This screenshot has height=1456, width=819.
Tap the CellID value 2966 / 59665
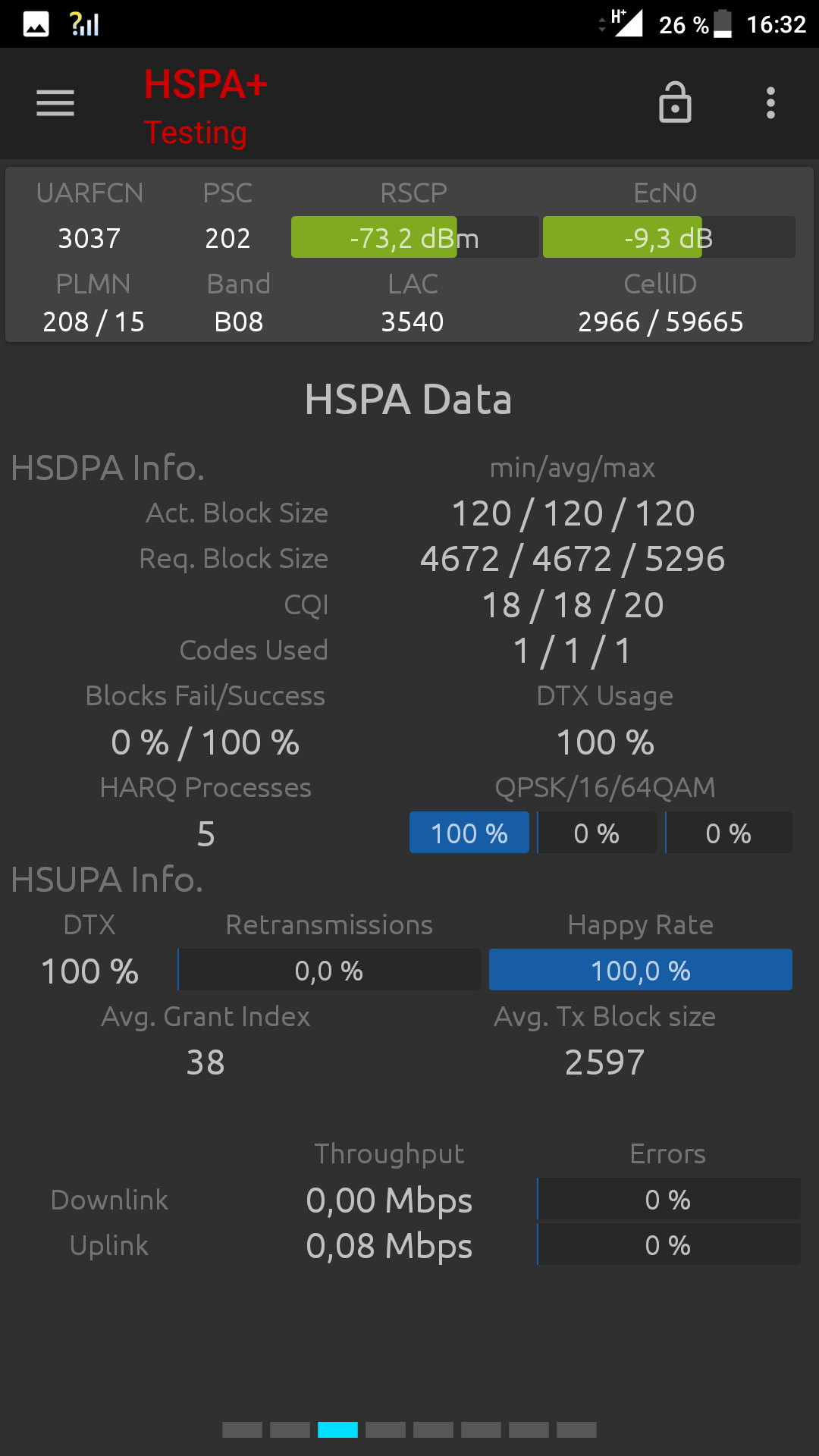click(x=661, y=322)
